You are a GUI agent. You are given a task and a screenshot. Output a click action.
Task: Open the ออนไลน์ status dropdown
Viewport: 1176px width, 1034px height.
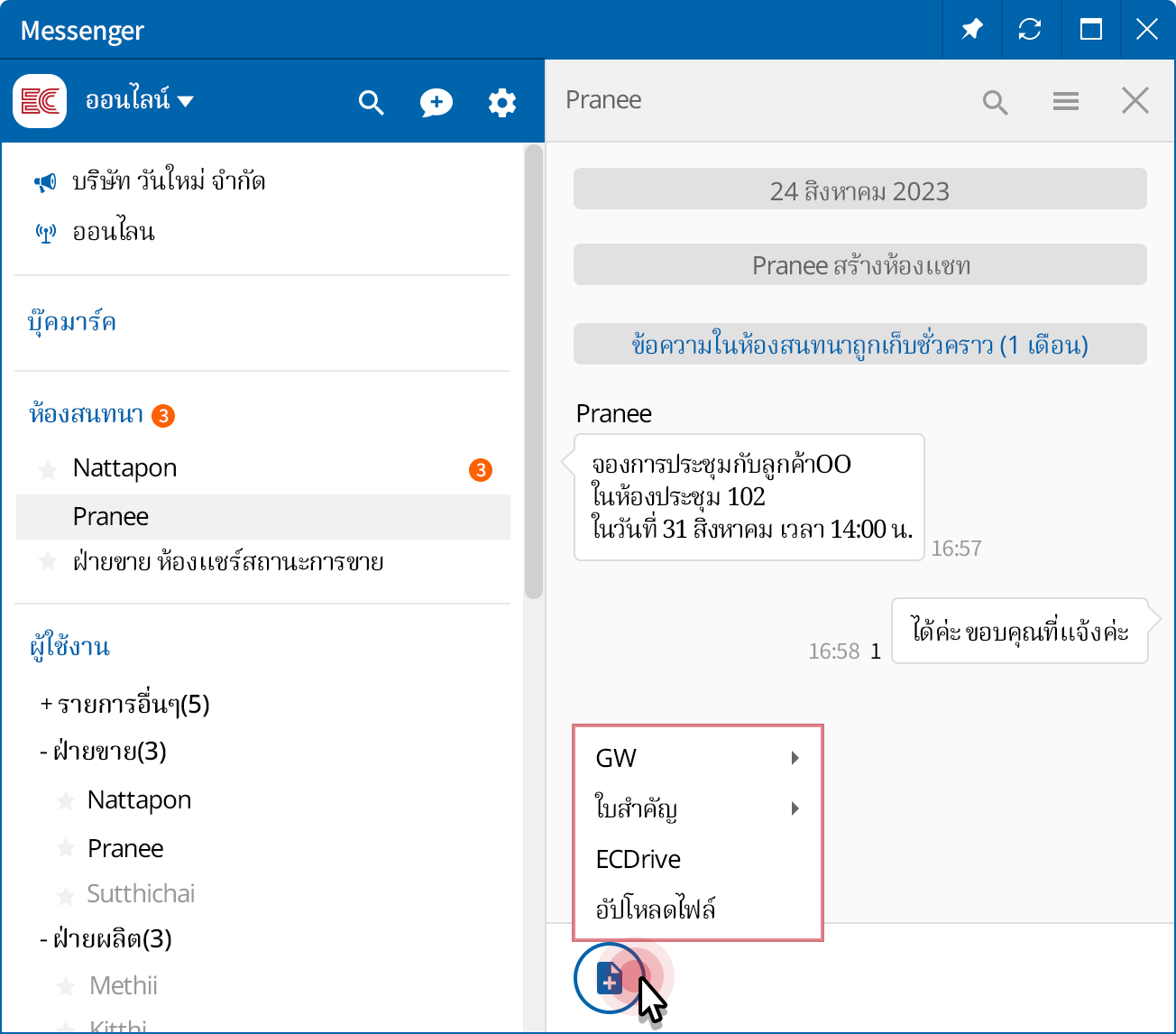point(139,101)
